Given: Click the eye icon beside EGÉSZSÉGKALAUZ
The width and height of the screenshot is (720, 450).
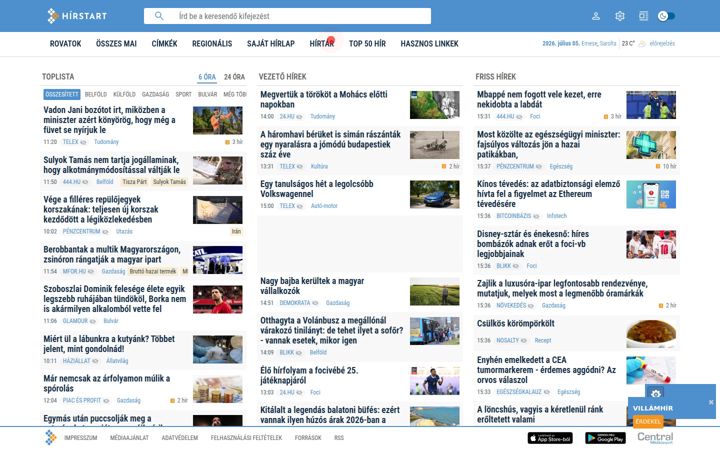Looking at the screenshot, I should click(x=546, y=392).
